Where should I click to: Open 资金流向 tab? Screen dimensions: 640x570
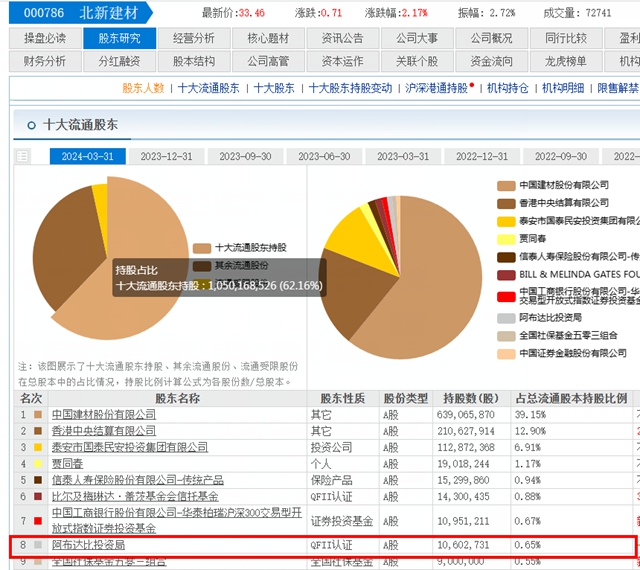[x=491, y=61]
